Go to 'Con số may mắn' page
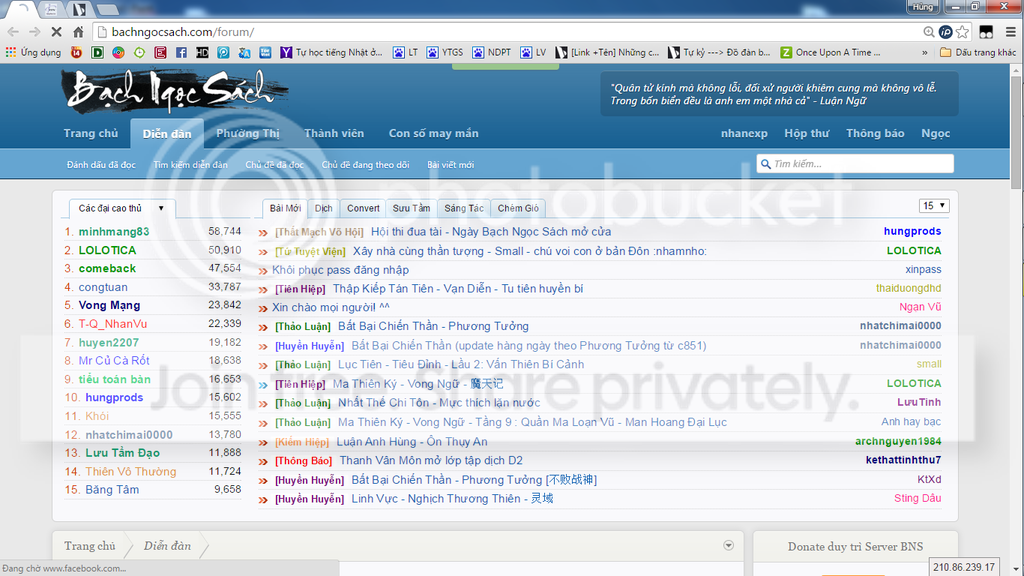This screenshot has width=1024, height=576. point(433,133)
